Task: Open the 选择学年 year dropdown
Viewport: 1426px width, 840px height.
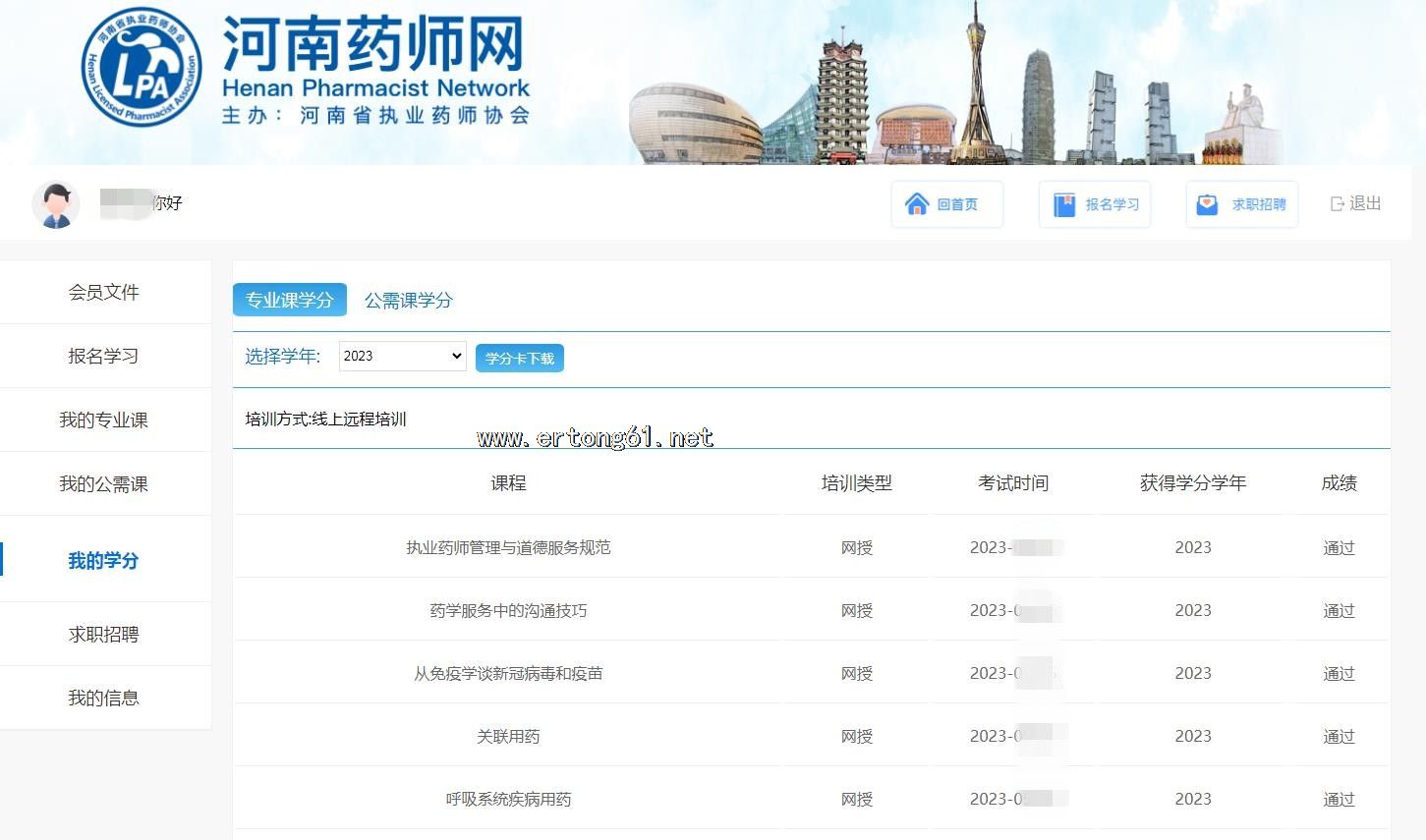Action: coord(402,357)
